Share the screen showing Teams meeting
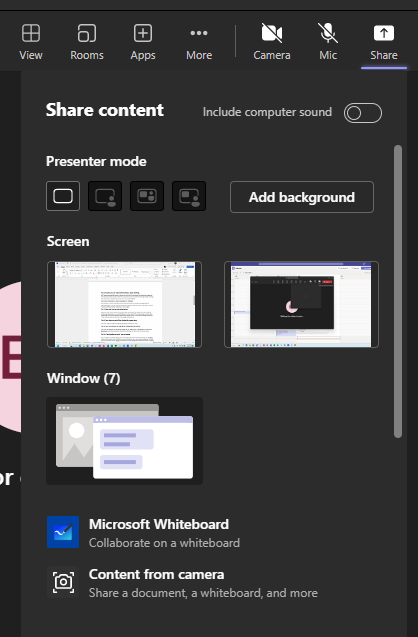418x637 pixels. click(301, 305)
